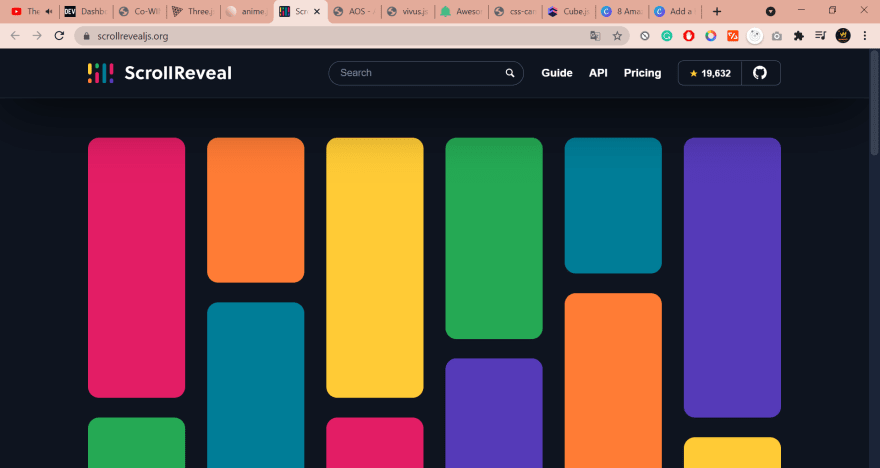Open the Pricing navigation link

click(643, 73)
